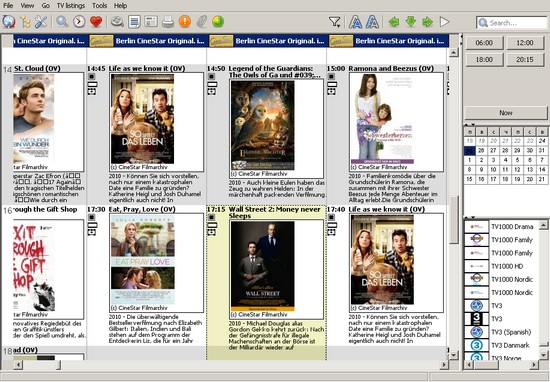Open favorites with the red heart icon
550x382 pixels.
pyautogui.click(x=96, y=22)
